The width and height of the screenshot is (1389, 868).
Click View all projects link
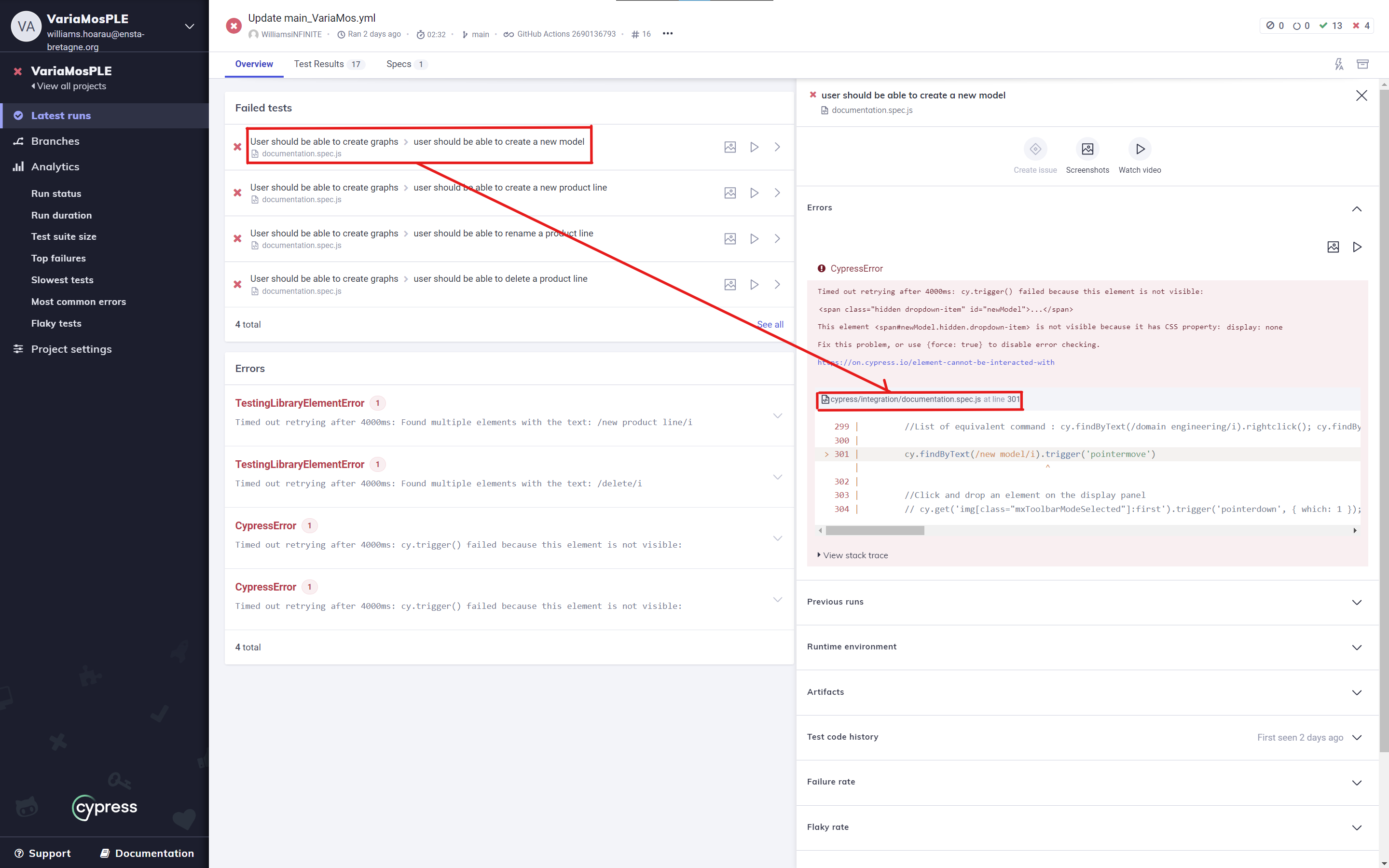(69, 86)
